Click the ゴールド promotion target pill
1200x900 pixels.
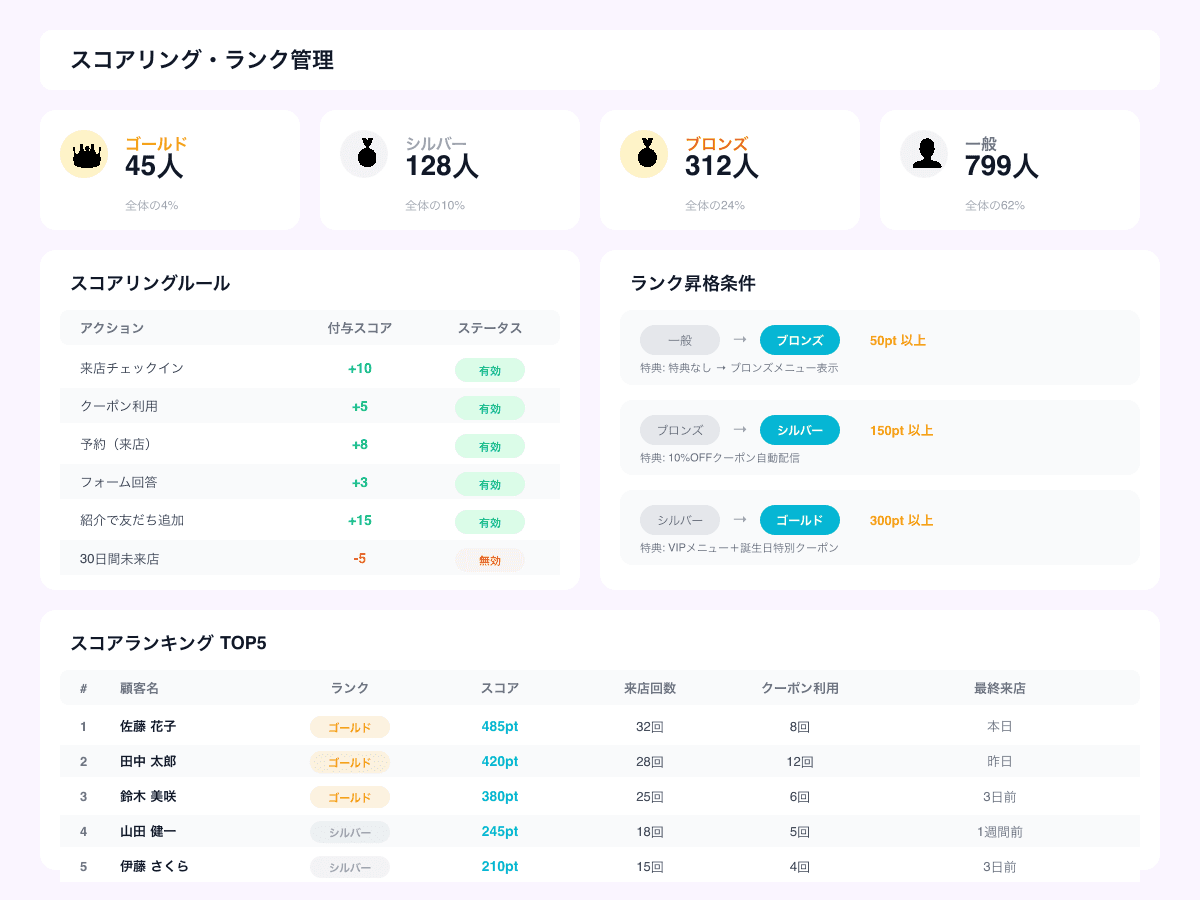pos(800,520)
